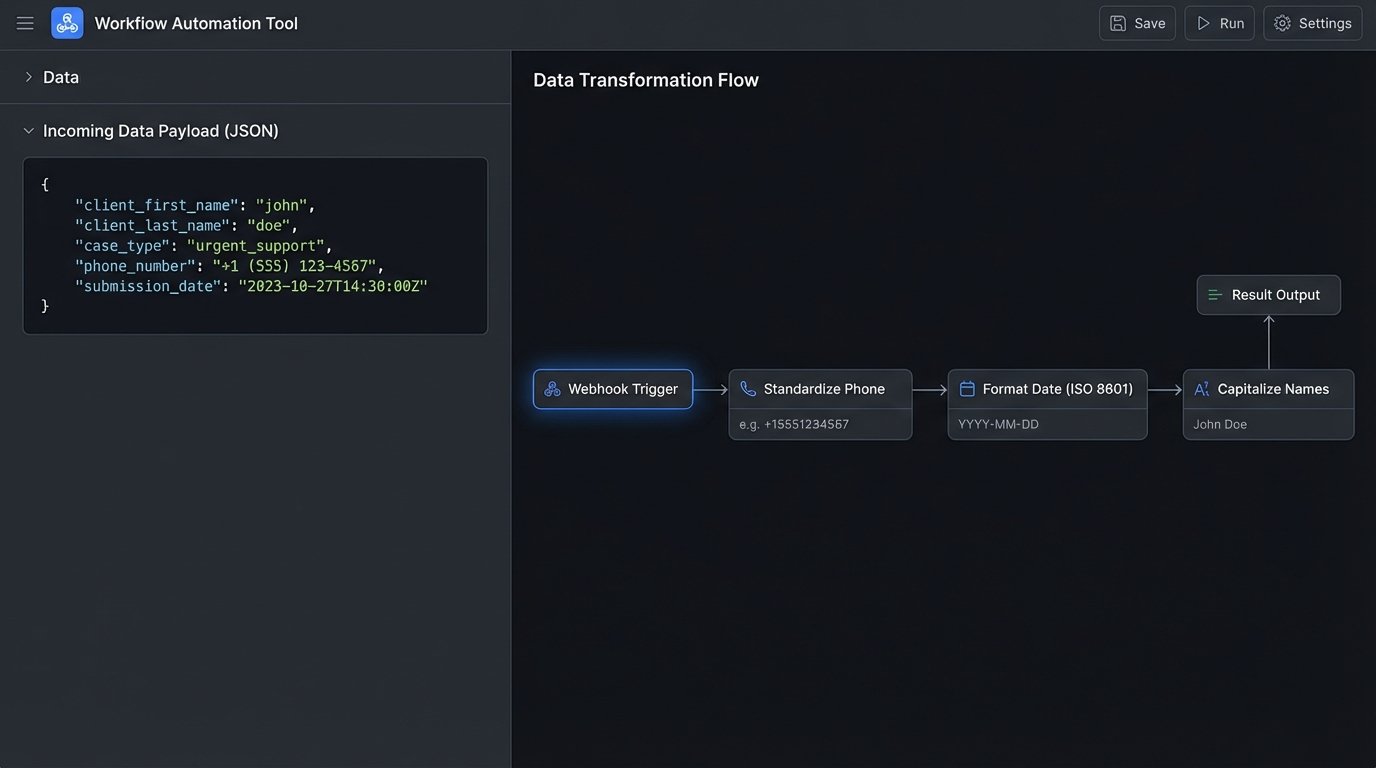Image resolution: width=1376 pixels, height=768 pixels.
Task: Open the hamburger menu icon
Action: point(25,23)
